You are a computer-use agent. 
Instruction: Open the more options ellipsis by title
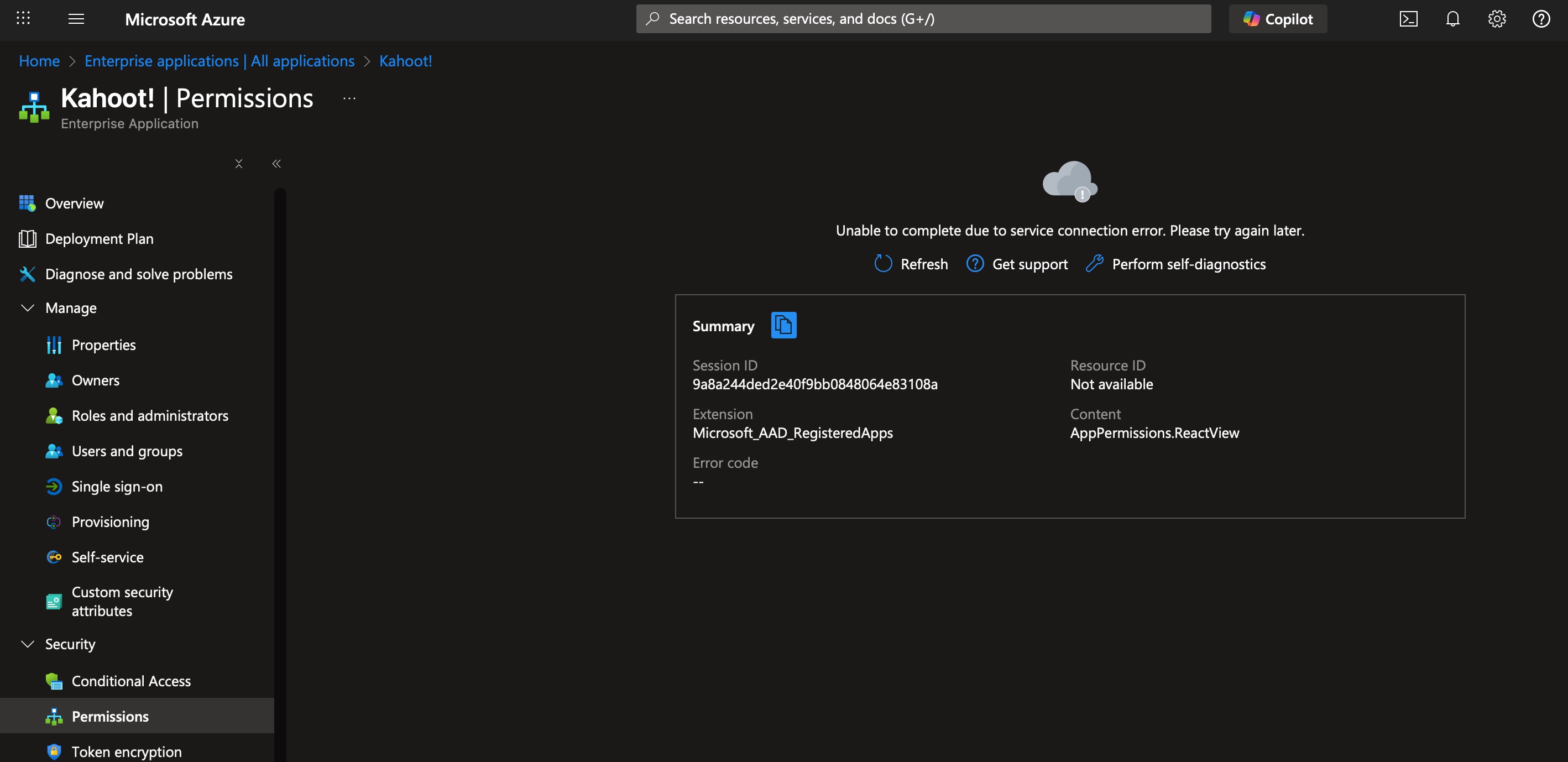coord(349,98)
